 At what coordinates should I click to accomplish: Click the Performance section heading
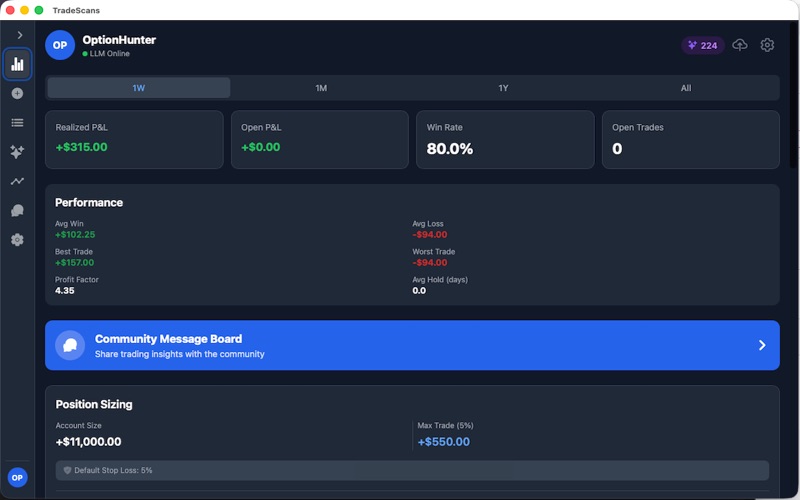89,203
